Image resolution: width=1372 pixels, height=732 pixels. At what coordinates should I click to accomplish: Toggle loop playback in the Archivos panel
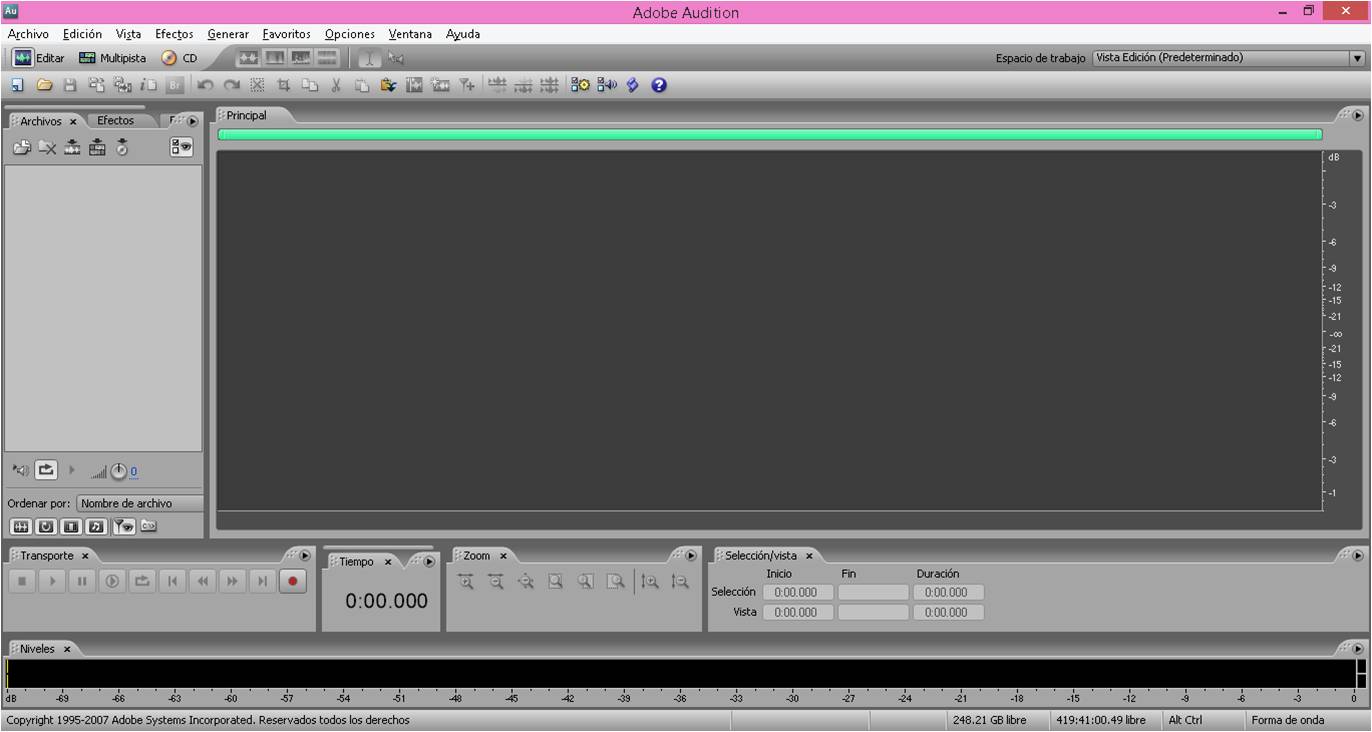46,470
